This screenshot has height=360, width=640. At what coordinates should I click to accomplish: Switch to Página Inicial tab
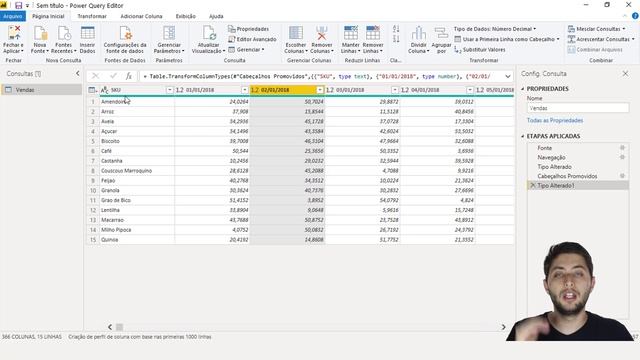click(48, 16)
